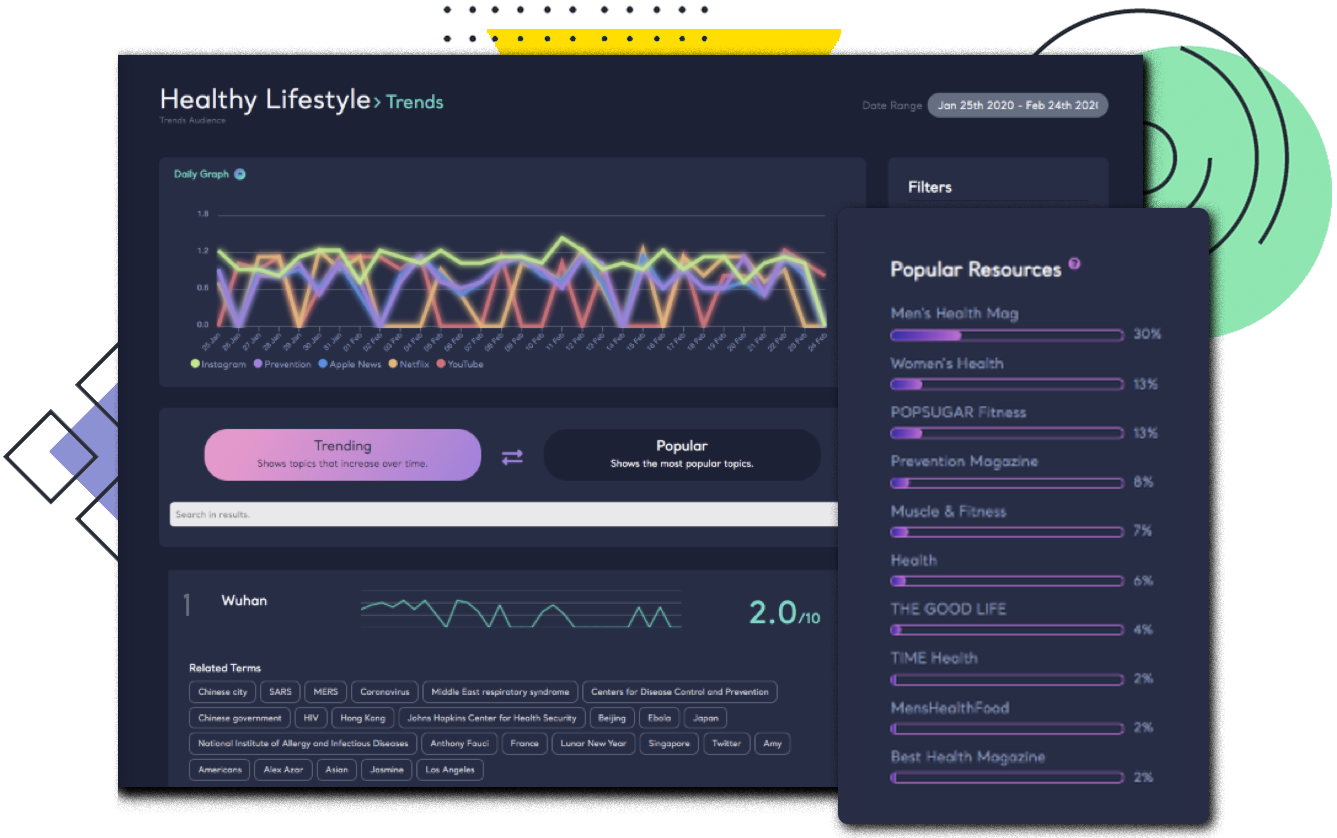
Task: Open the Date Range selector
Action: click(1016, 105)
